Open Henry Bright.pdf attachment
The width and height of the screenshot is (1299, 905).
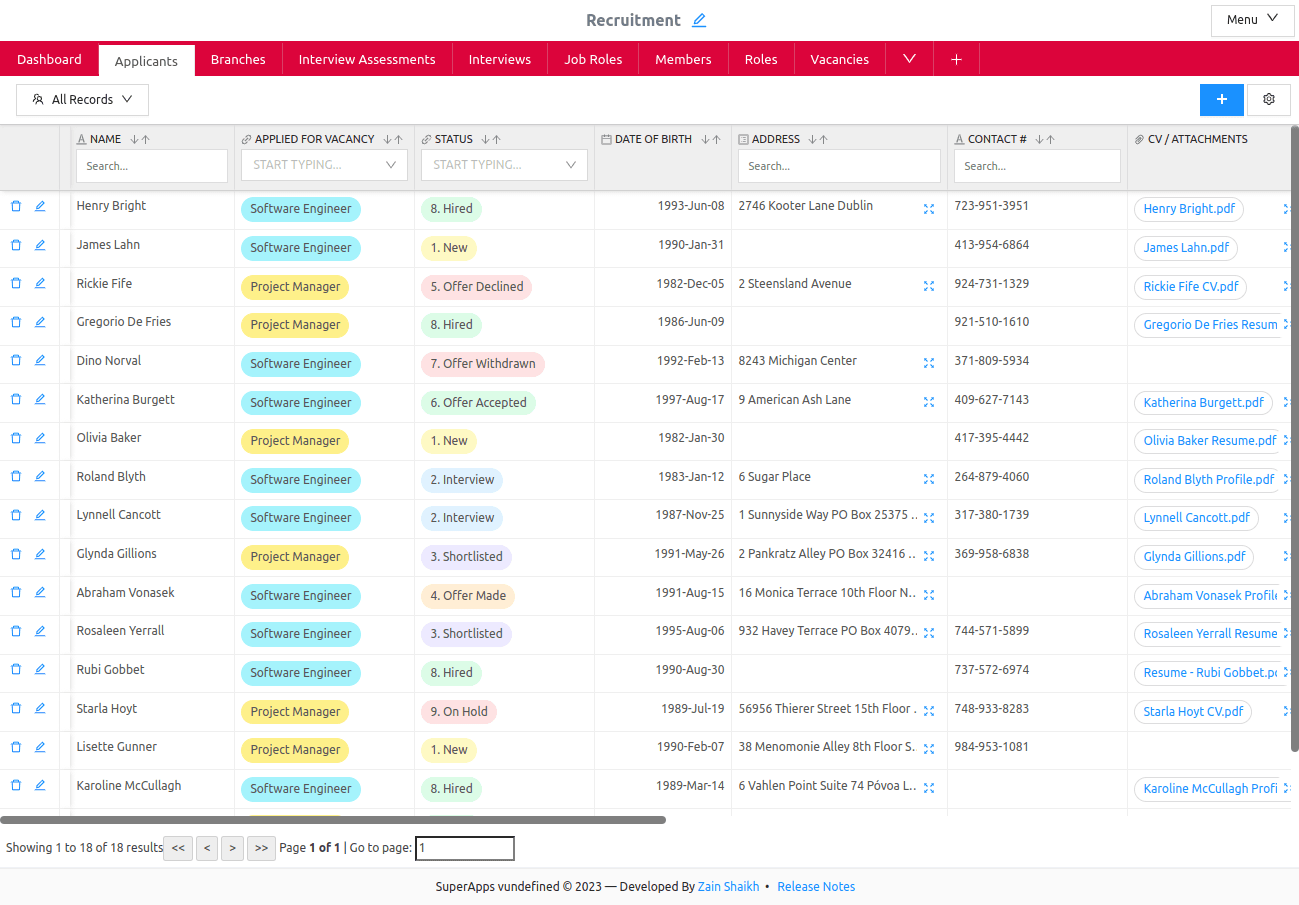point(1188,208)
